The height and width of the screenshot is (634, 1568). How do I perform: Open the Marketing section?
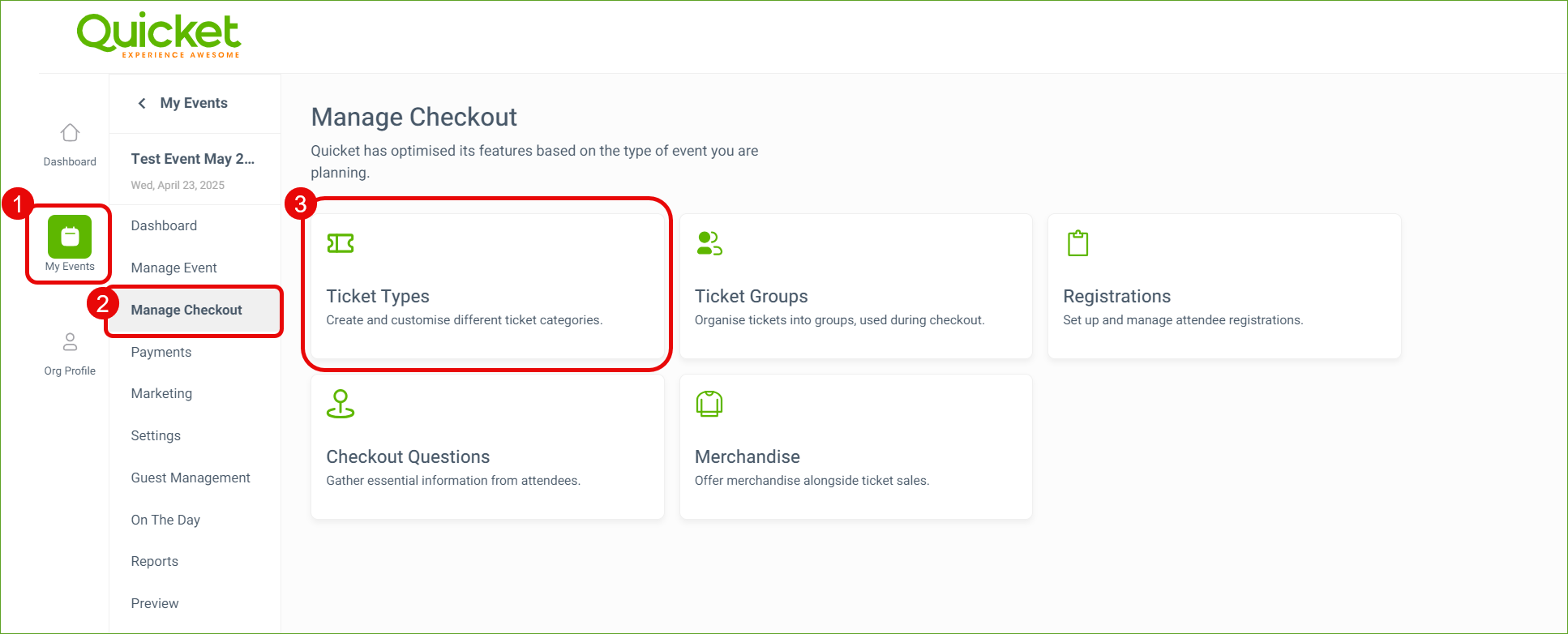click(x=161, y=393)
